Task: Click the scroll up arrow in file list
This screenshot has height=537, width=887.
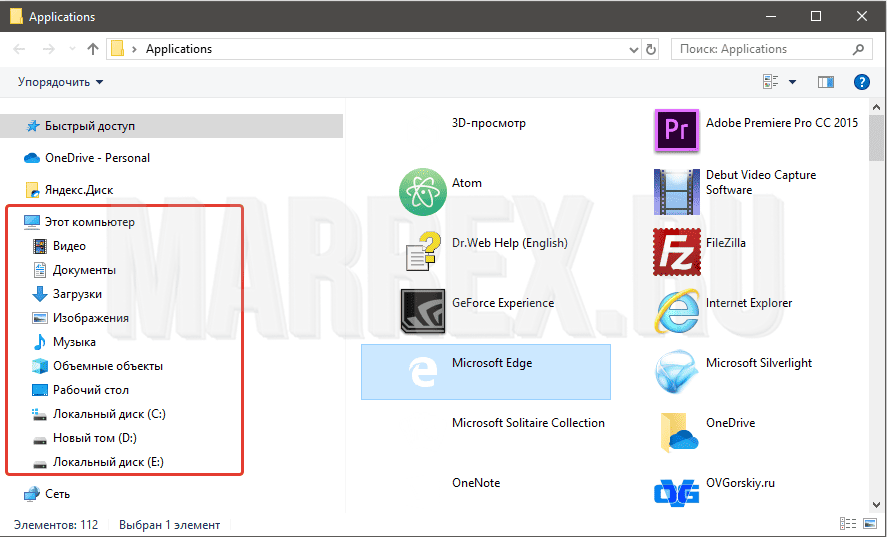Action: (x=876, y=106)
